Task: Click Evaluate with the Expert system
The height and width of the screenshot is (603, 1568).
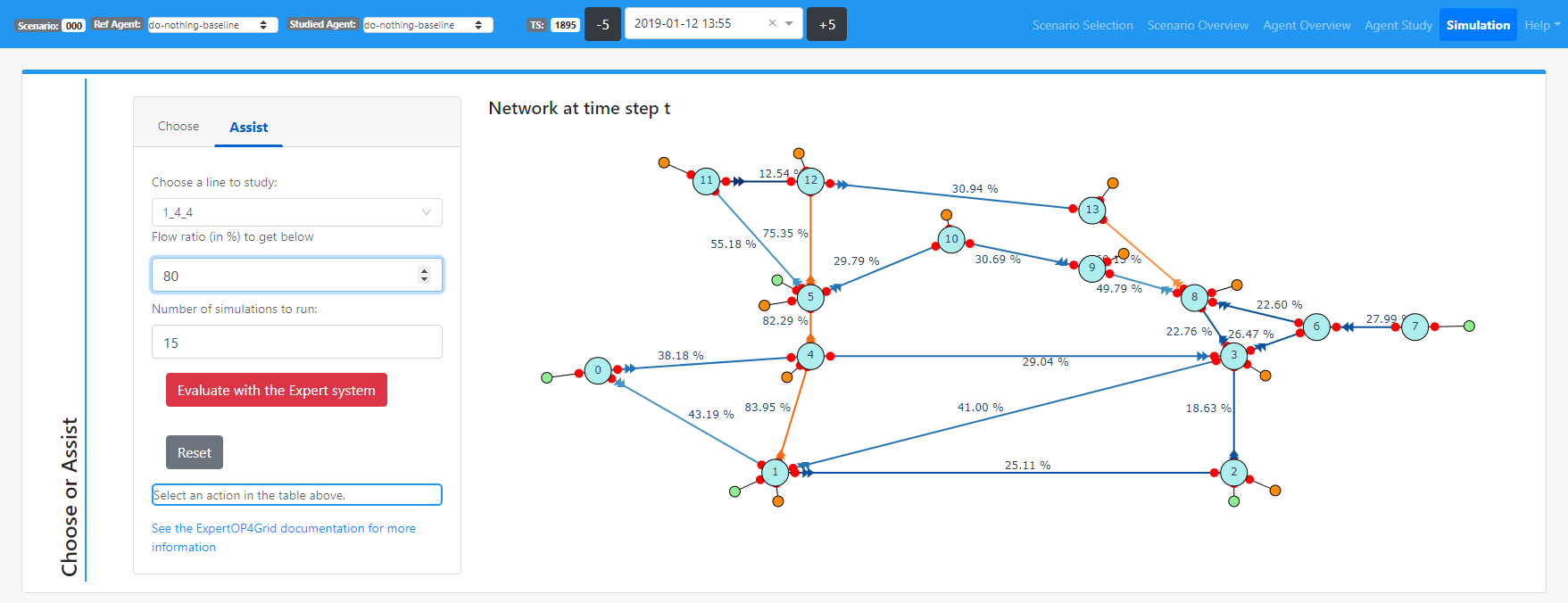Action: tap(277, 390)
